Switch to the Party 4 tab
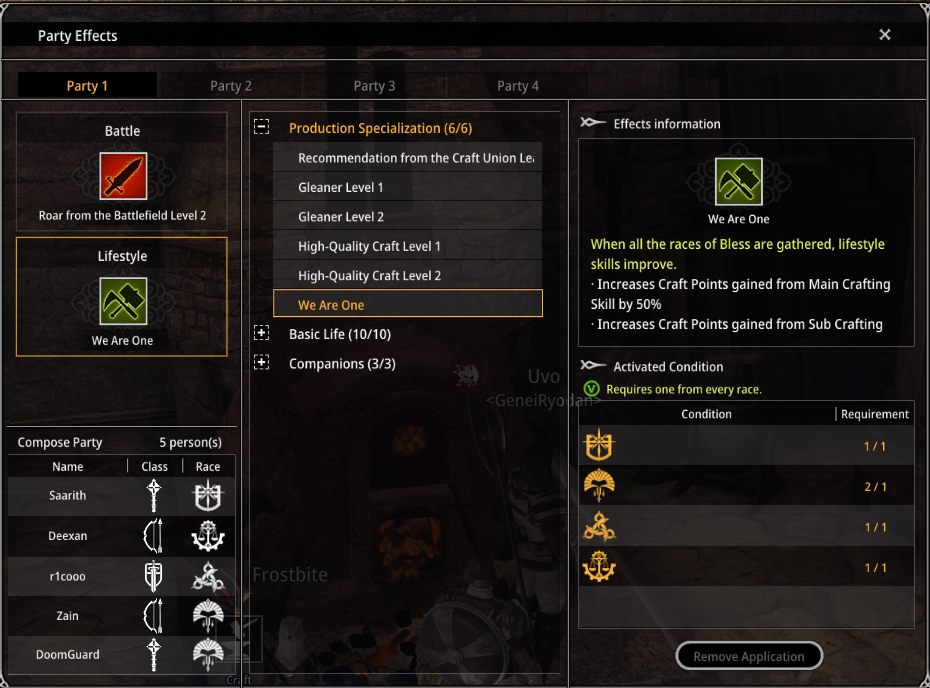Image resolution: width=930 pixels, height=688 pixels. pos(518,86)
